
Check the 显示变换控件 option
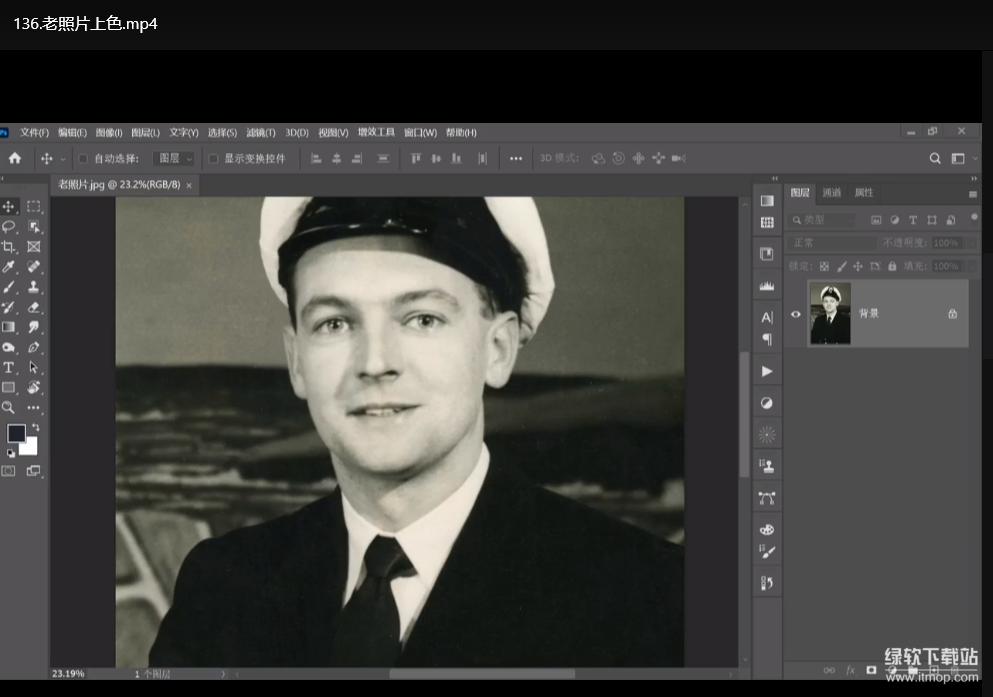[213, 158]
